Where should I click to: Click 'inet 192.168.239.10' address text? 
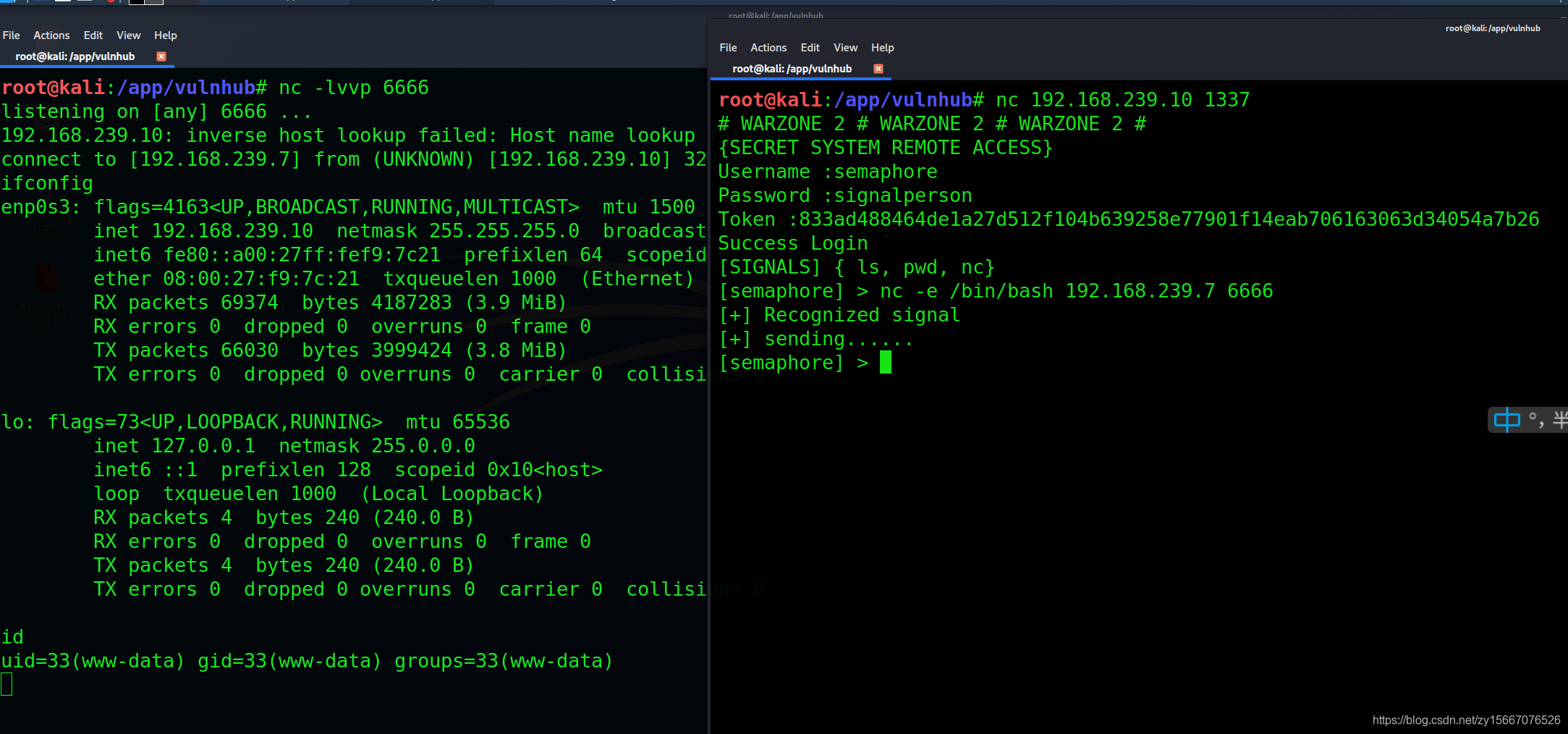point(203,231)
